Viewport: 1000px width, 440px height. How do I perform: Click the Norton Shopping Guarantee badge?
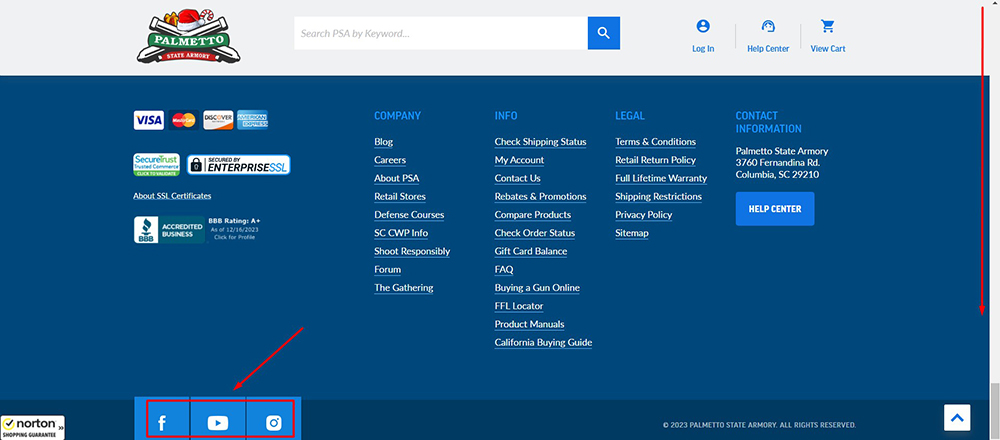tap(32, 428)
